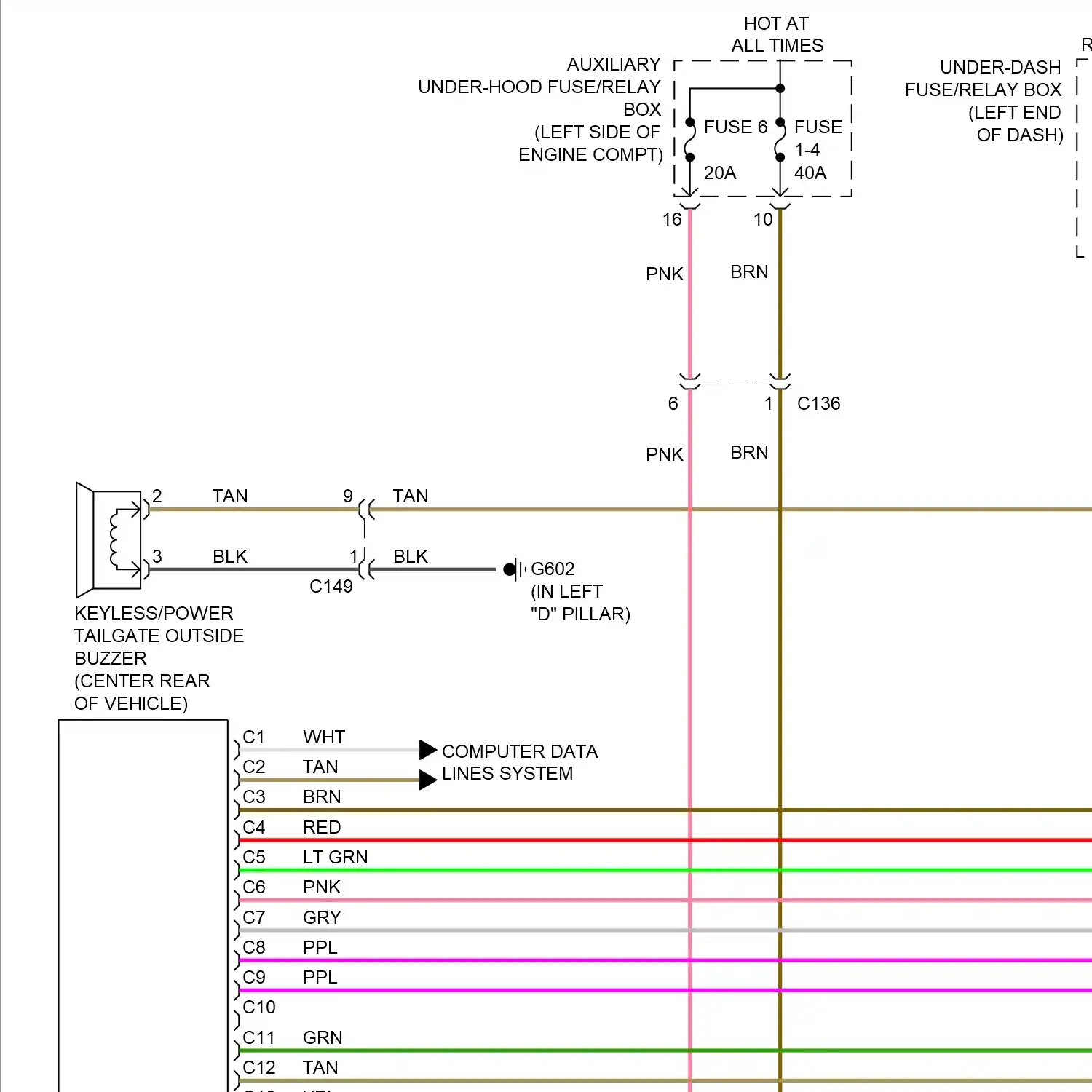The image size is (1092, 1092).
Task: Click the arrowhead ending the WHT wire
Action: pyautogui.click(x=427, y=750)
